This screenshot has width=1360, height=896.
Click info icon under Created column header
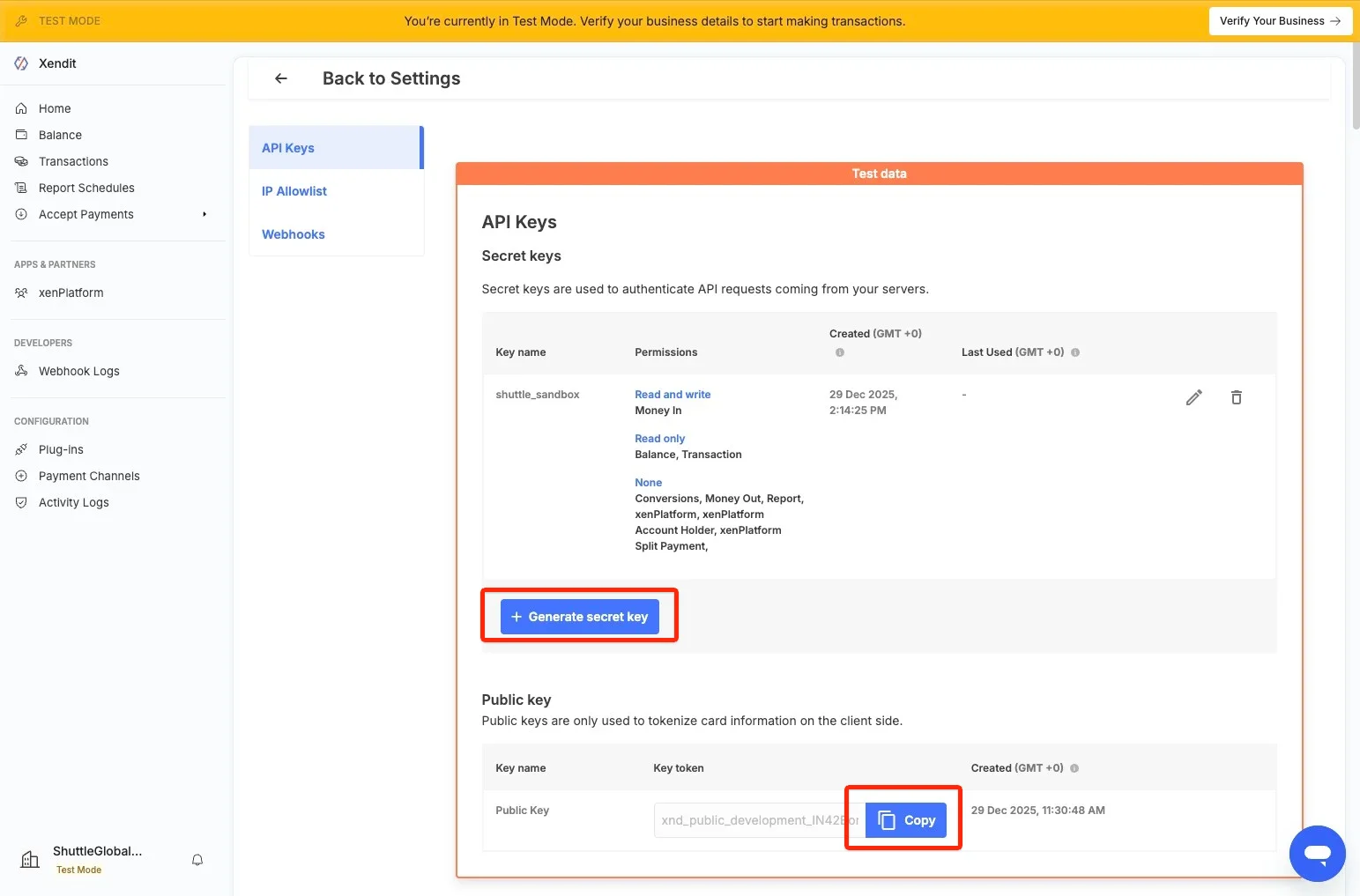click(x=839, y=352)
